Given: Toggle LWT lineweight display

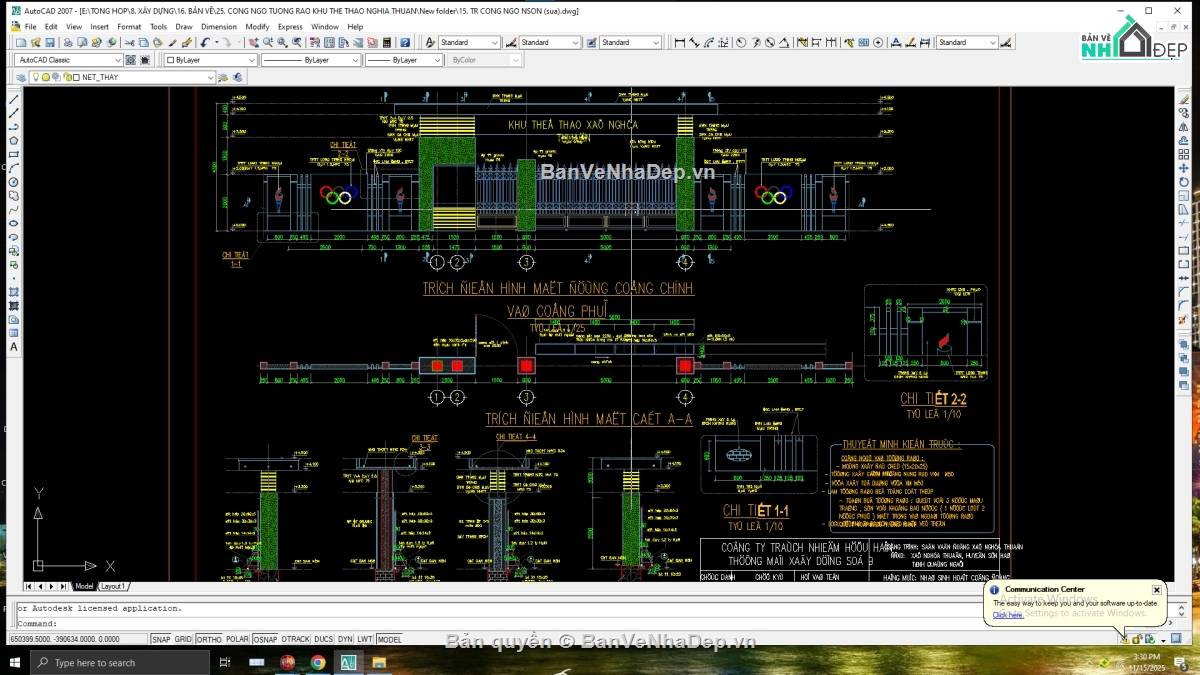Looking at the screenshot, I should (x=365, y=639).
